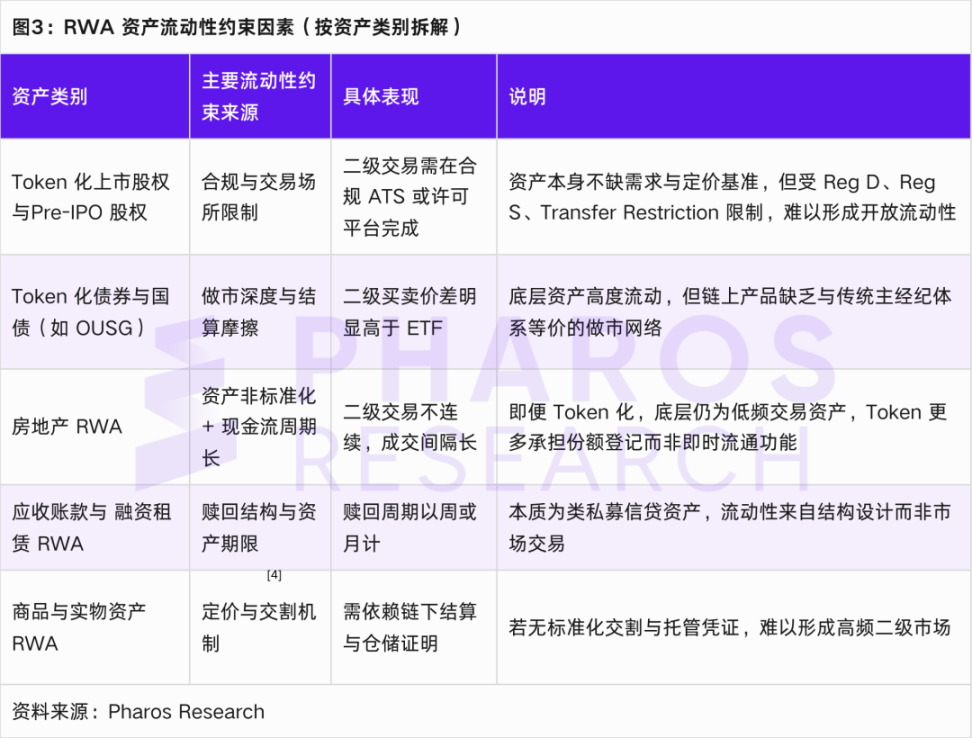Click the '做市深度与结算摩擦' cell
972x738 pixels.
259,312
